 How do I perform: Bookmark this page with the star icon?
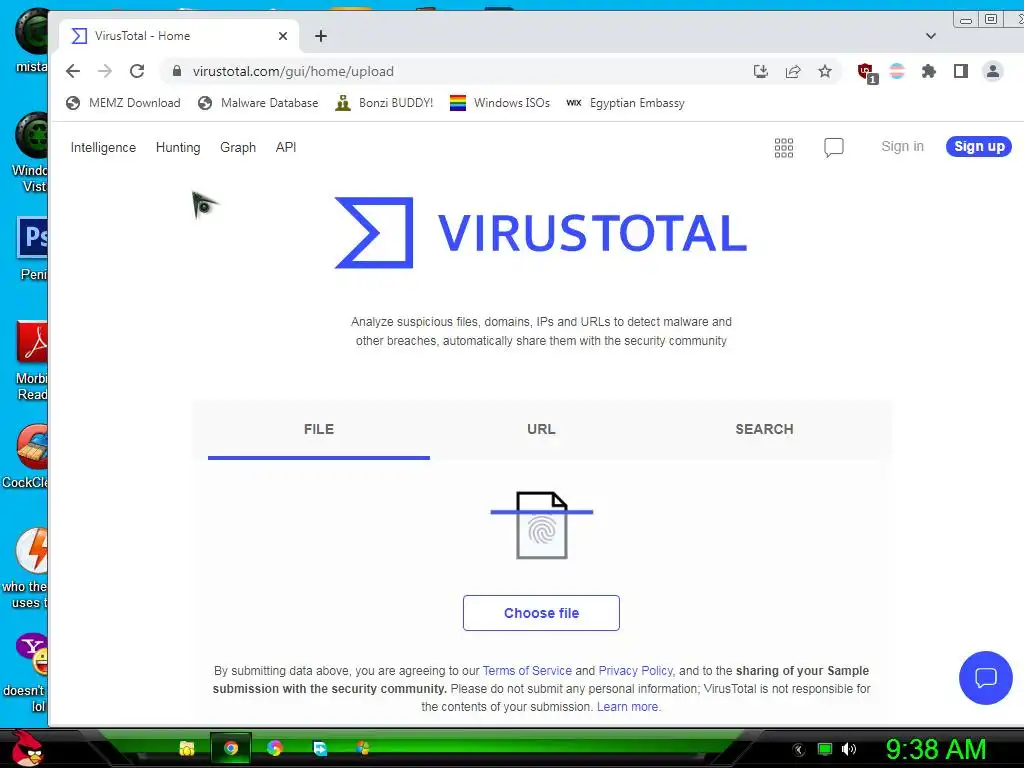point(825,71)
